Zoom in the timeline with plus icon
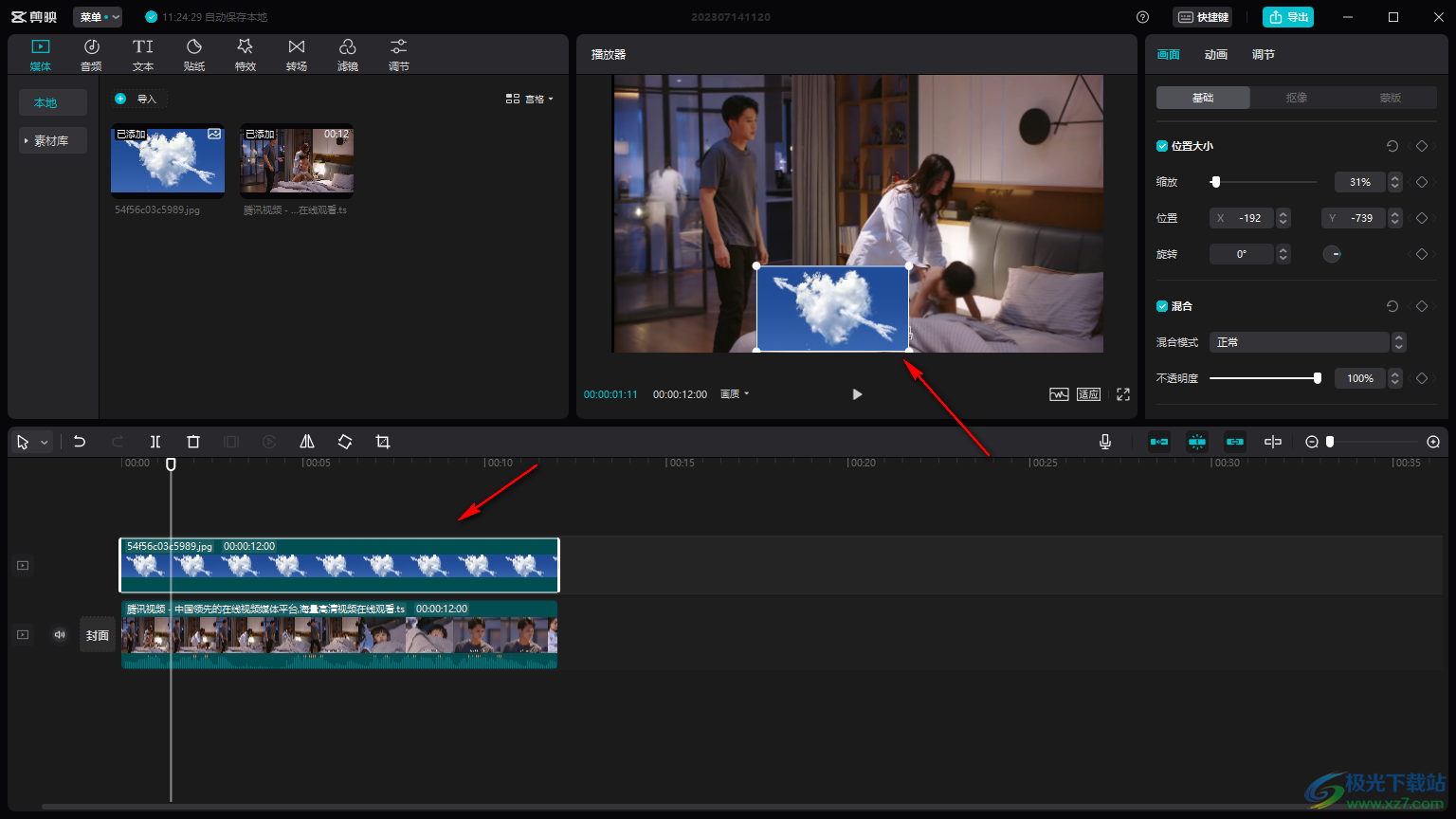The width and height of the screenshot is (1456, 819). 1433,442
